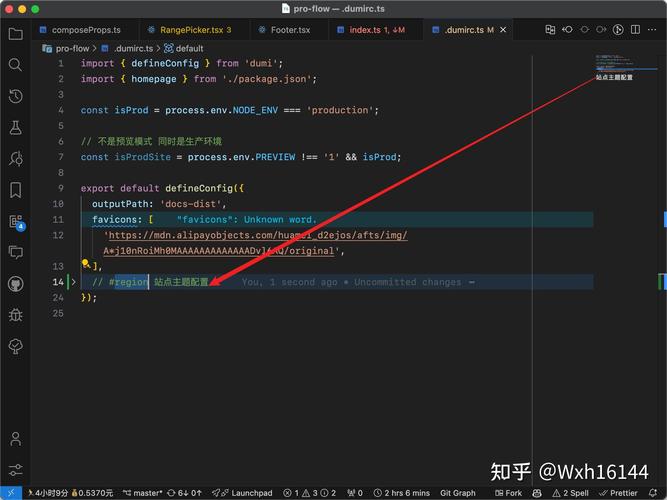This screenshot has height=500, width=667.
Task: Close the .dumirc.ts tab
Action: click(x=503, y=30)
